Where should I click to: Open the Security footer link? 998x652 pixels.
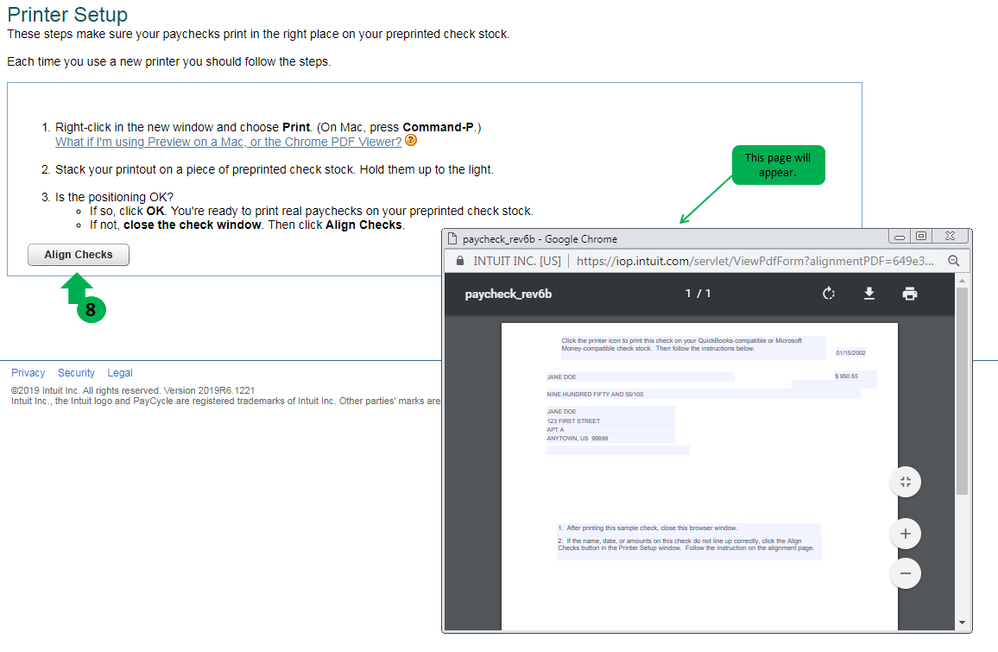(76, 373)
